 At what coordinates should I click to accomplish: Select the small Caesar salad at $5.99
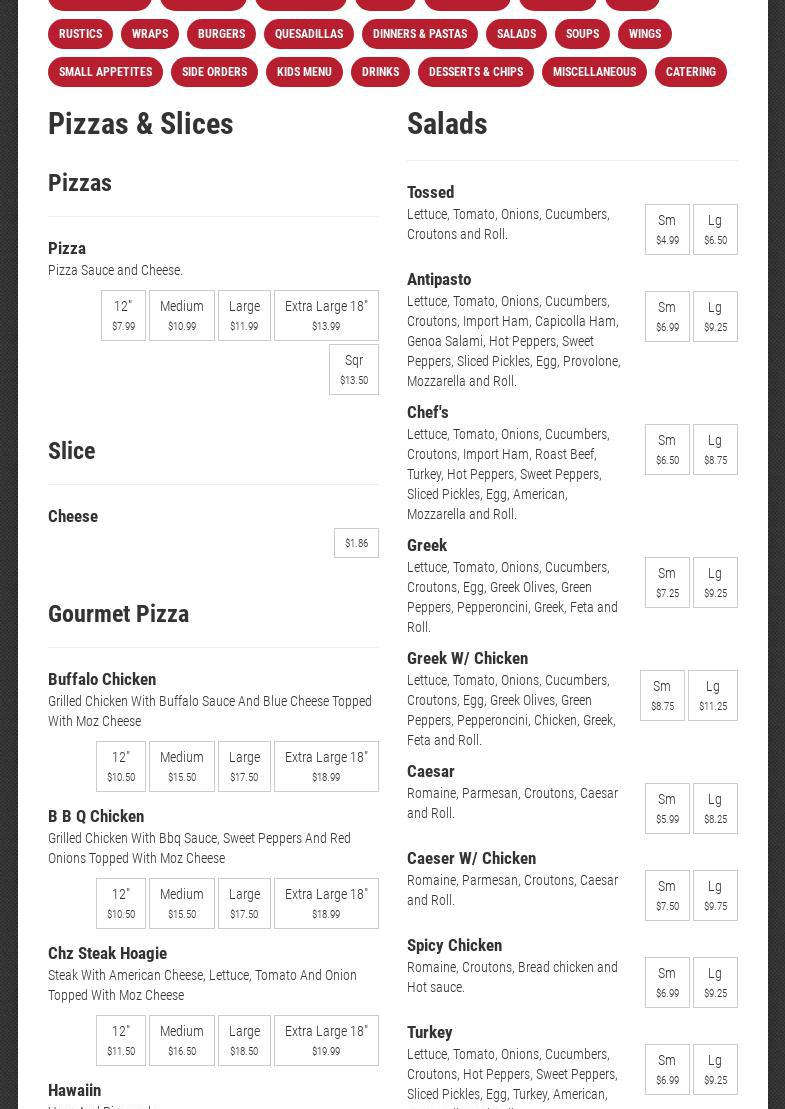667,808
